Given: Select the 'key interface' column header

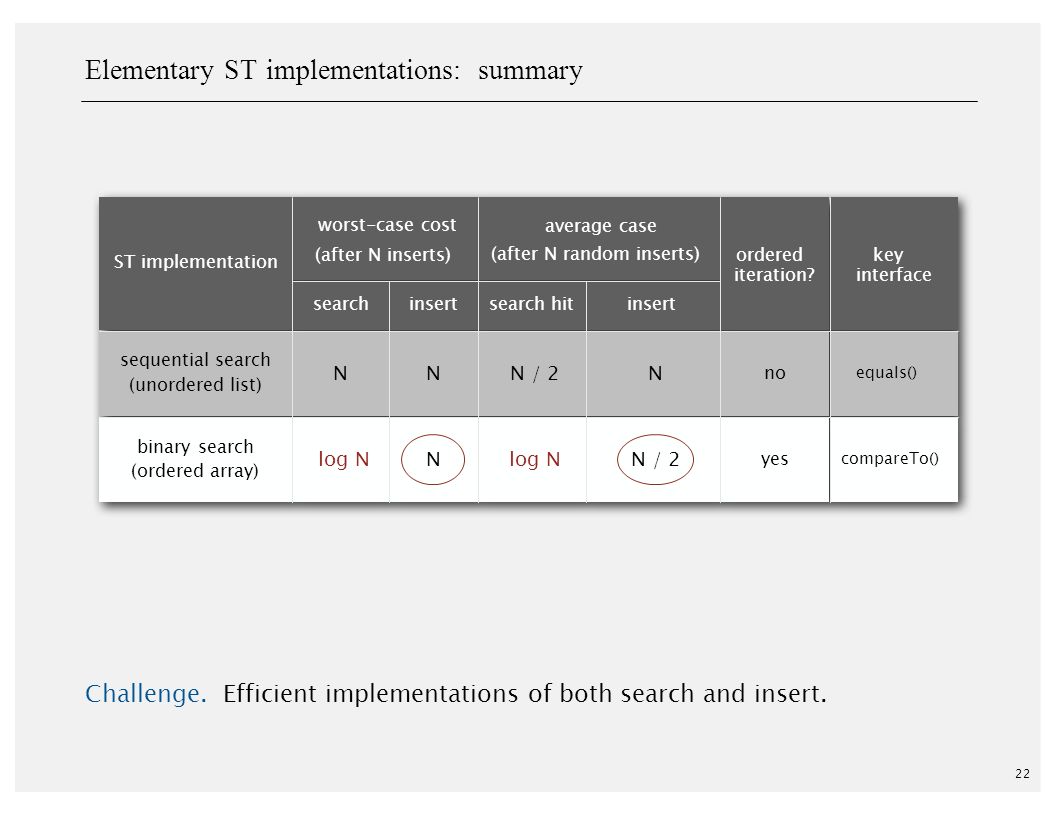Looking at the screenshot, I should point(894,264).
